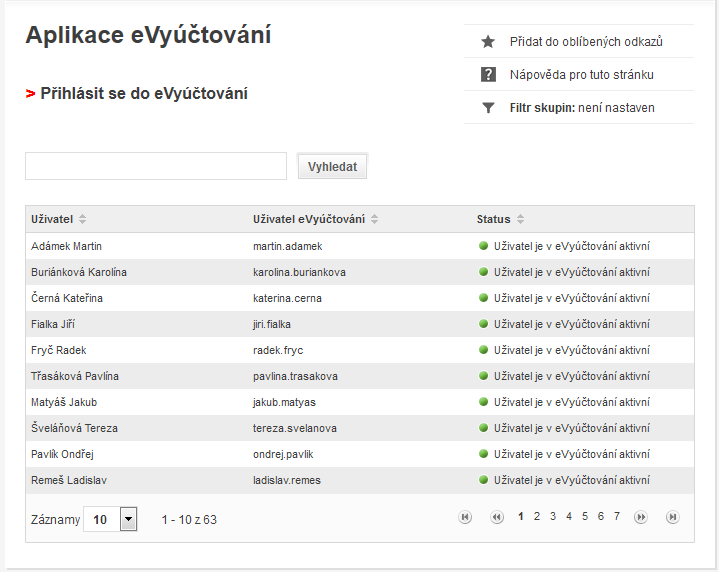Click login jakub.matyas
The height and width of the screenshot is (572, 719).
pos(284,402)
